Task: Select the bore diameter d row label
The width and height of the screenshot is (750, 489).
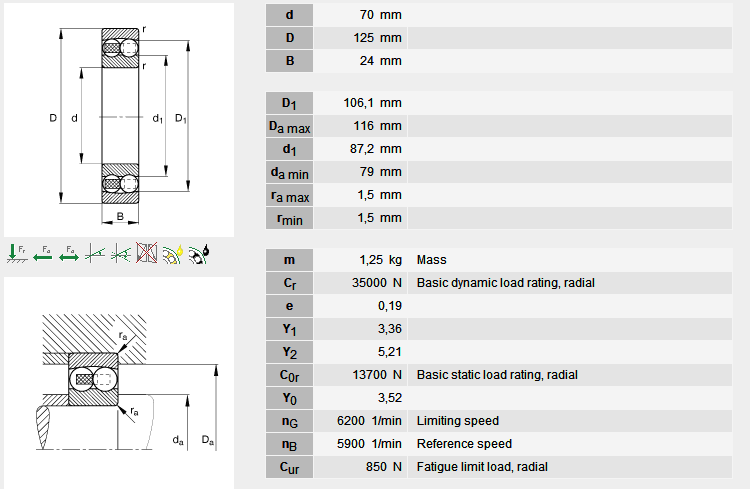Action: [289, 15]
